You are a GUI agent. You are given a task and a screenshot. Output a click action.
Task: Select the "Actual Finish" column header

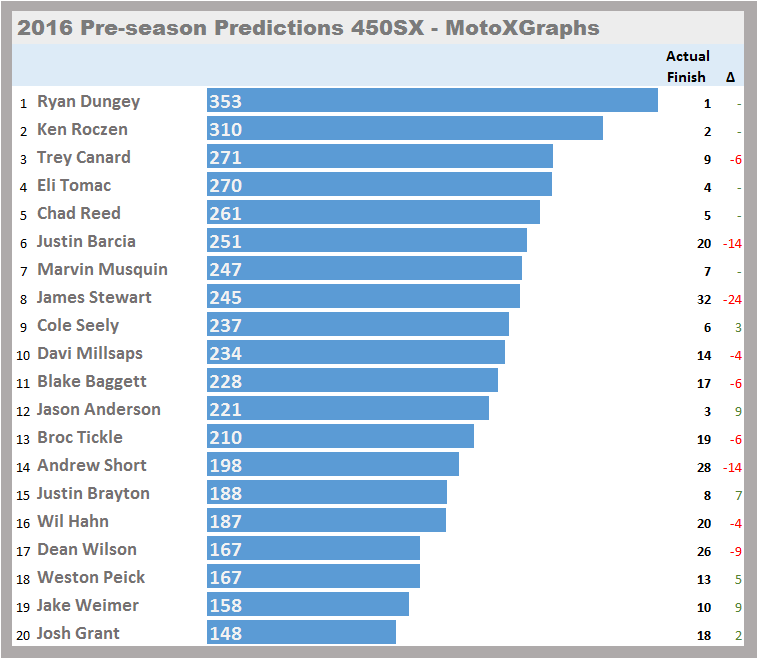click(x=687, y=66)
